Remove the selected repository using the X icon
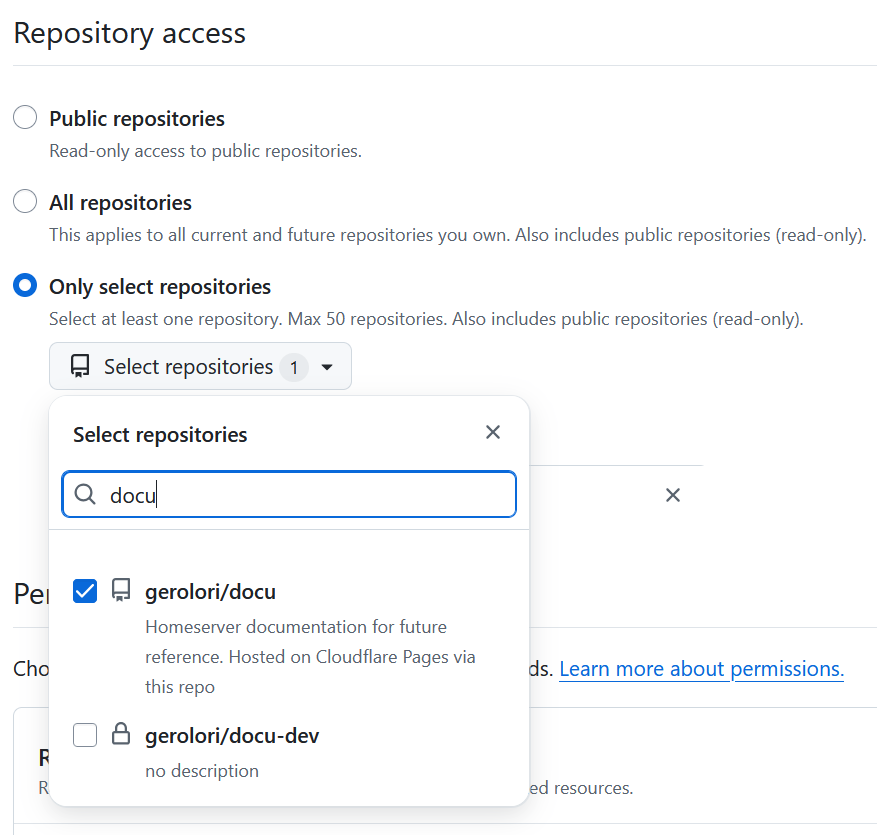The image size is (877, 835). (x=672, y=494)
